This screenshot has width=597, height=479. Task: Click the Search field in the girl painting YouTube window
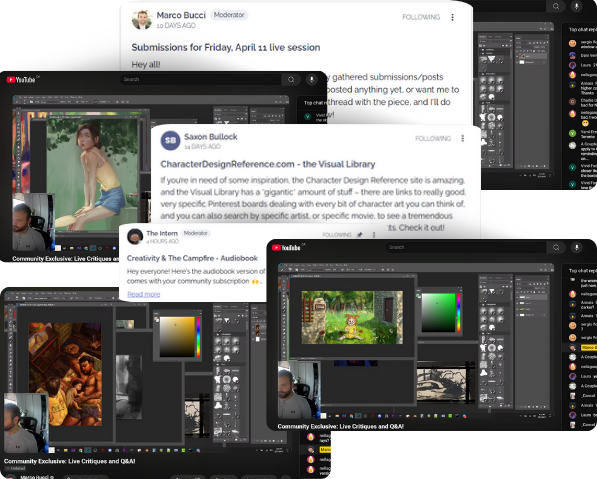pyautogui.click(x=201, y=80)
